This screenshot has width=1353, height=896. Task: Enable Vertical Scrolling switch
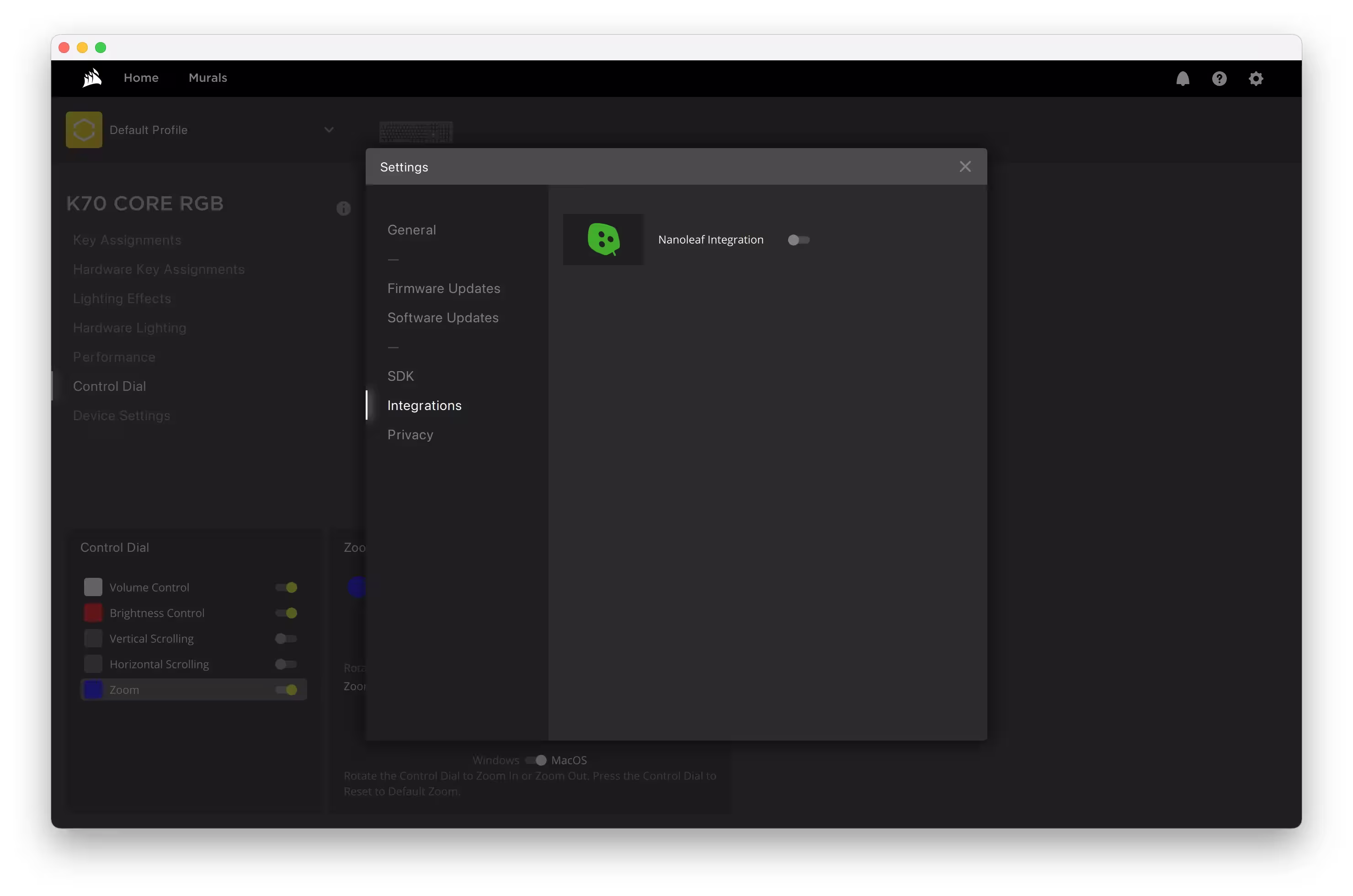point(286,638)
